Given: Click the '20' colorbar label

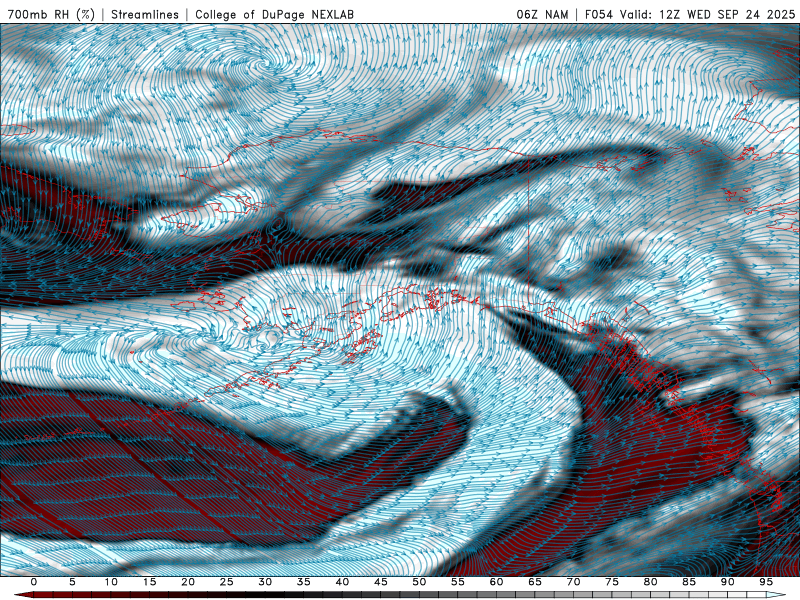Looking at the screenshot, I should 188,582.
